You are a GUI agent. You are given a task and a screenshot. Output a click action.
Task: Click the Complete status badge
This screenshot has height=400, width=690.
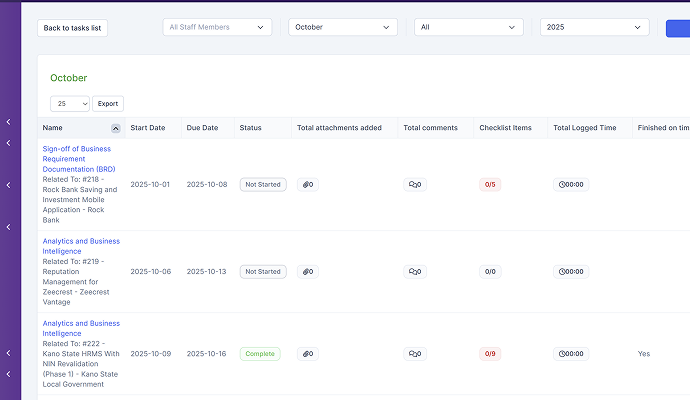(x=260, y=354)
